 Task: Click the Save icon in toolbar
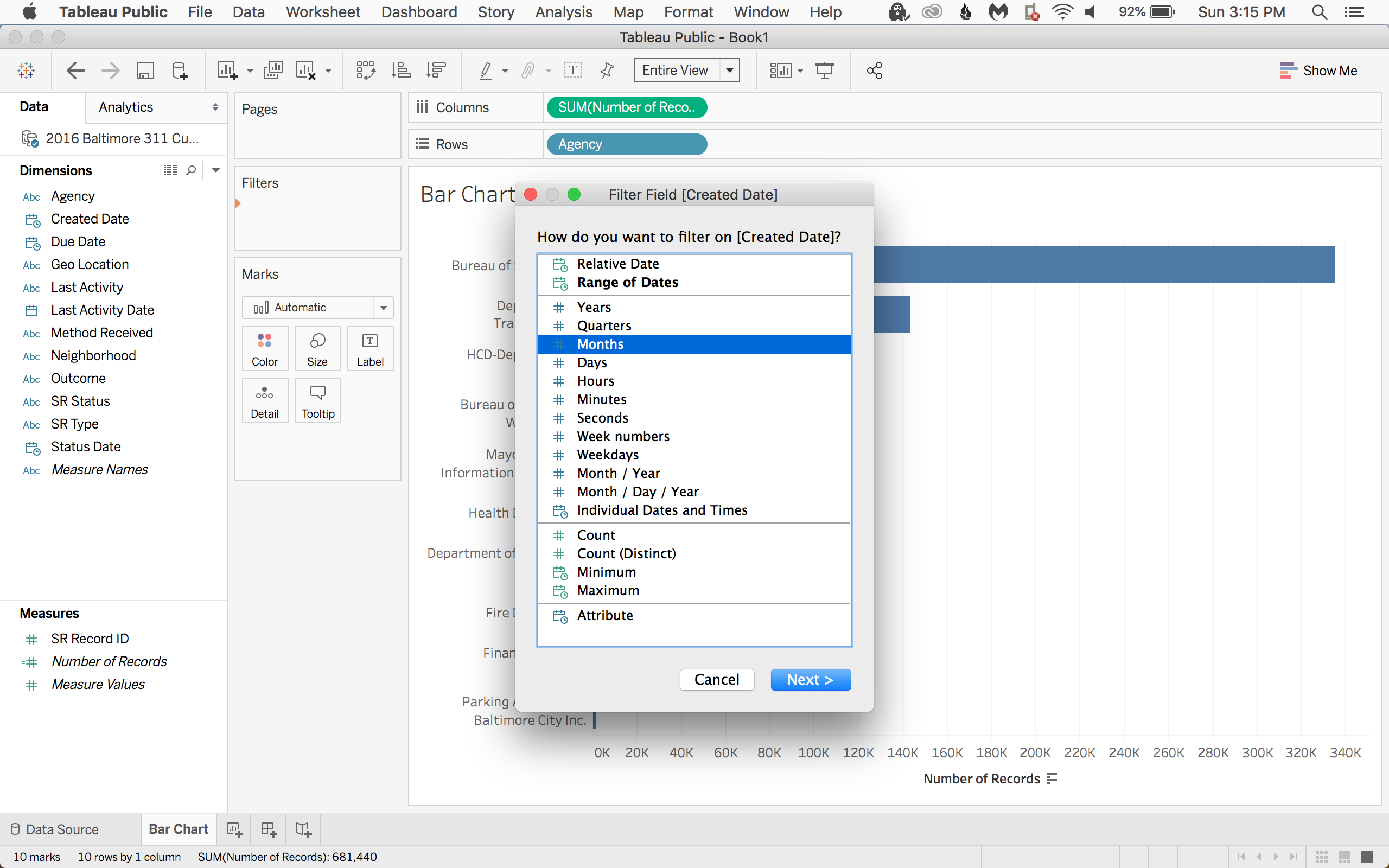pos(145,71)
